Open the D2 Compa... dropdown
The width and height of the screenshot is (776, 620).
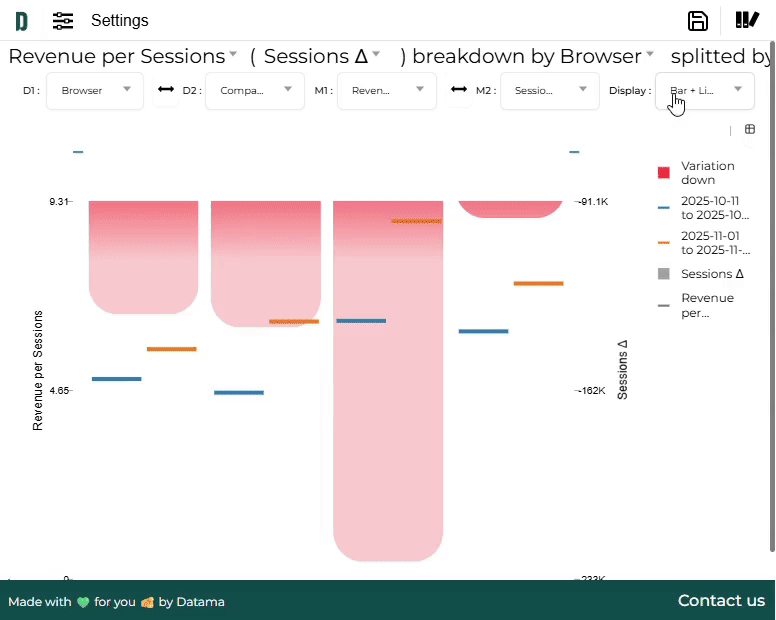[x=254, y=90]
